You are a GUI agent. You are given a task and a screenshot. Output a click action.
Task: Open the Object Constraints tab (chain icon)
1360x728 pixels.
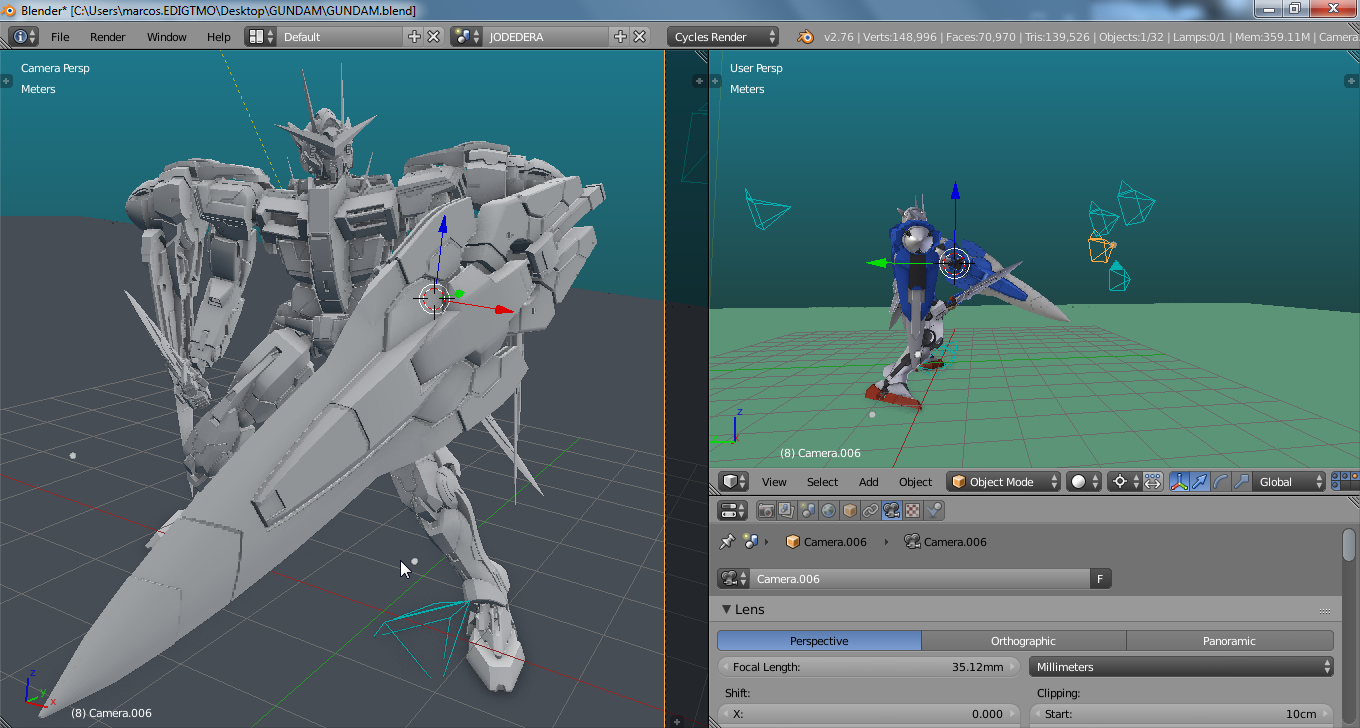tap(870, 511)
